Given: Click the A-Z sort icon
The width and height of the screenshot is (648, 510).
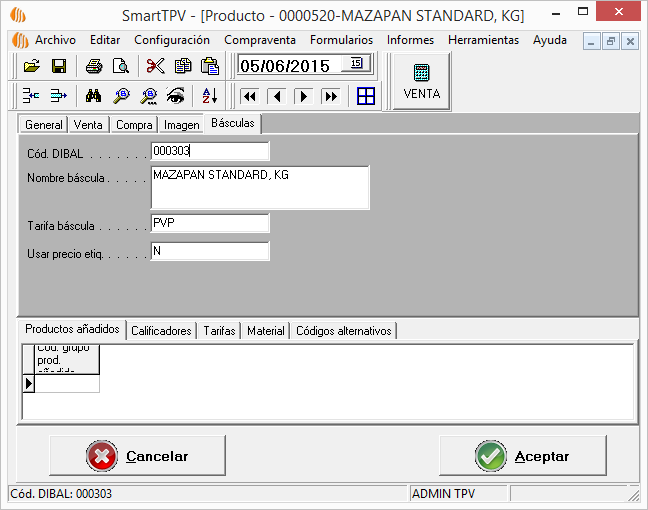Looking at the screenshot, I should (210, 96).
